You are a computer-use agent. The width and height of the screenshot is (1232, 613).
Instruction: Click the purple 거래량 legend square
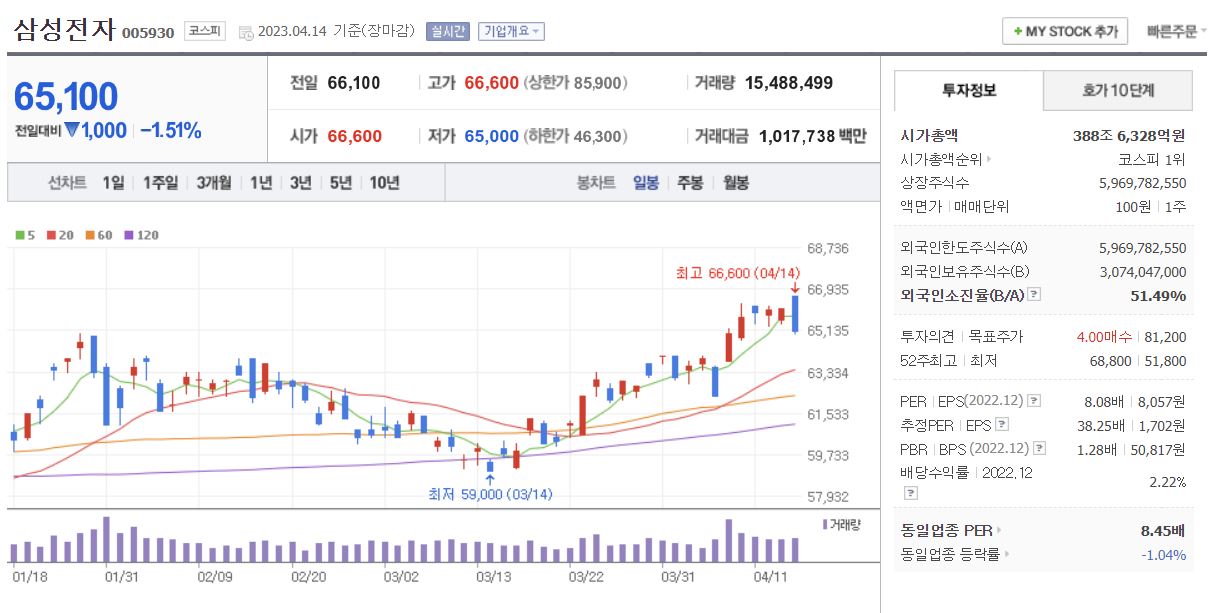825,524
